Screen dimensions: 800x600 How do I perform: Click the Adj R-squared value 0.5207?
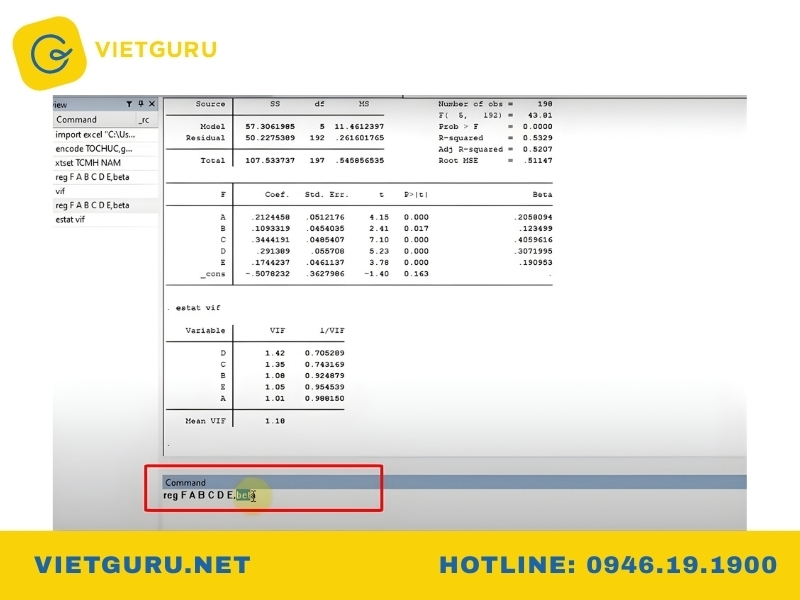[537, 149]
